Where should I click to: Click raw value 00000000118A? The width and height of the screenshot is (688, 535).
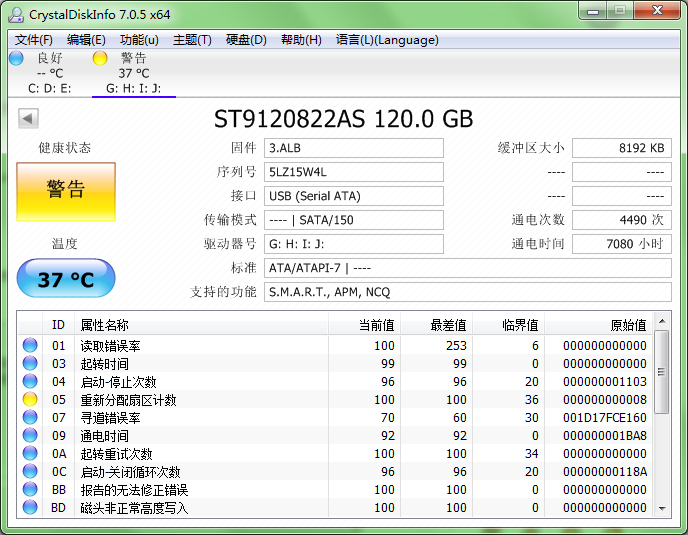pyautogui.click(x=605, y=471)
